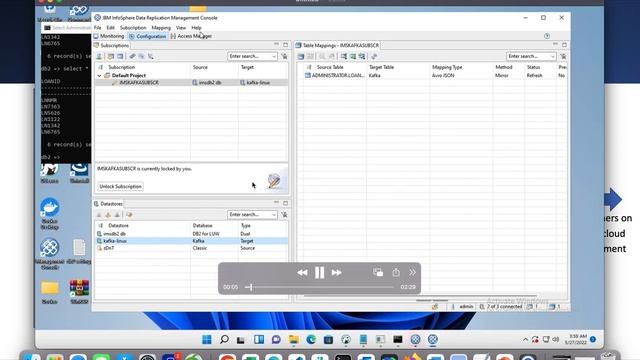Screen dimensions: 640x360
Task: Click the video progress slider track
Action: pyautogui.click(x=320, y=287)
